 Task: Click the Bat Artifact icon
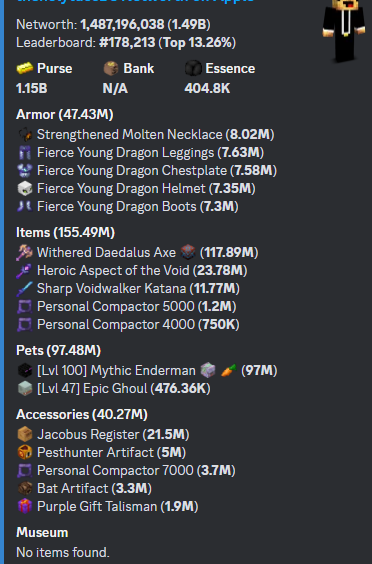[x=25, y=488]
